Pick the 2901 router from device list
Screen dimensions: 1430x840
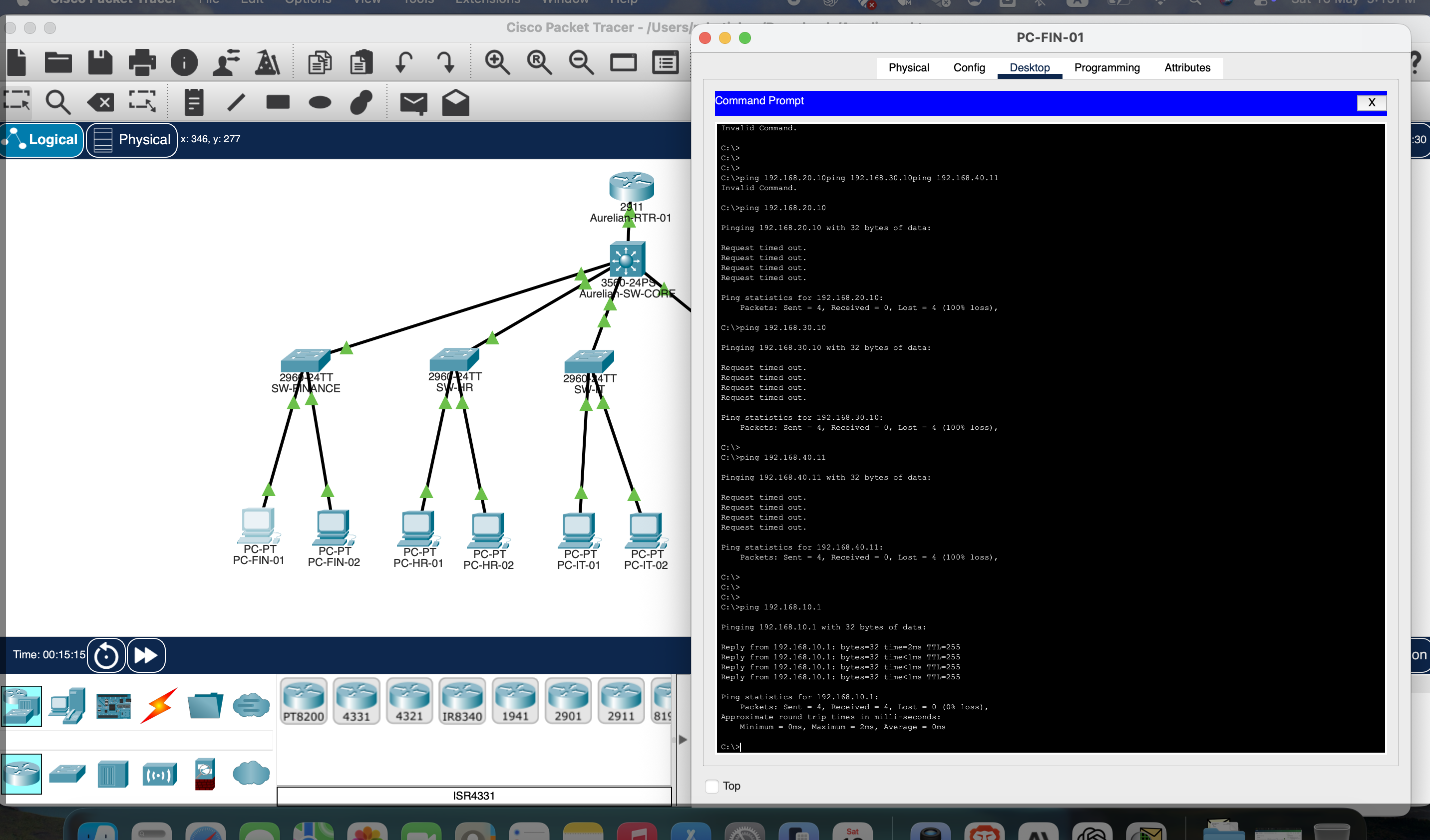point(568,701)
